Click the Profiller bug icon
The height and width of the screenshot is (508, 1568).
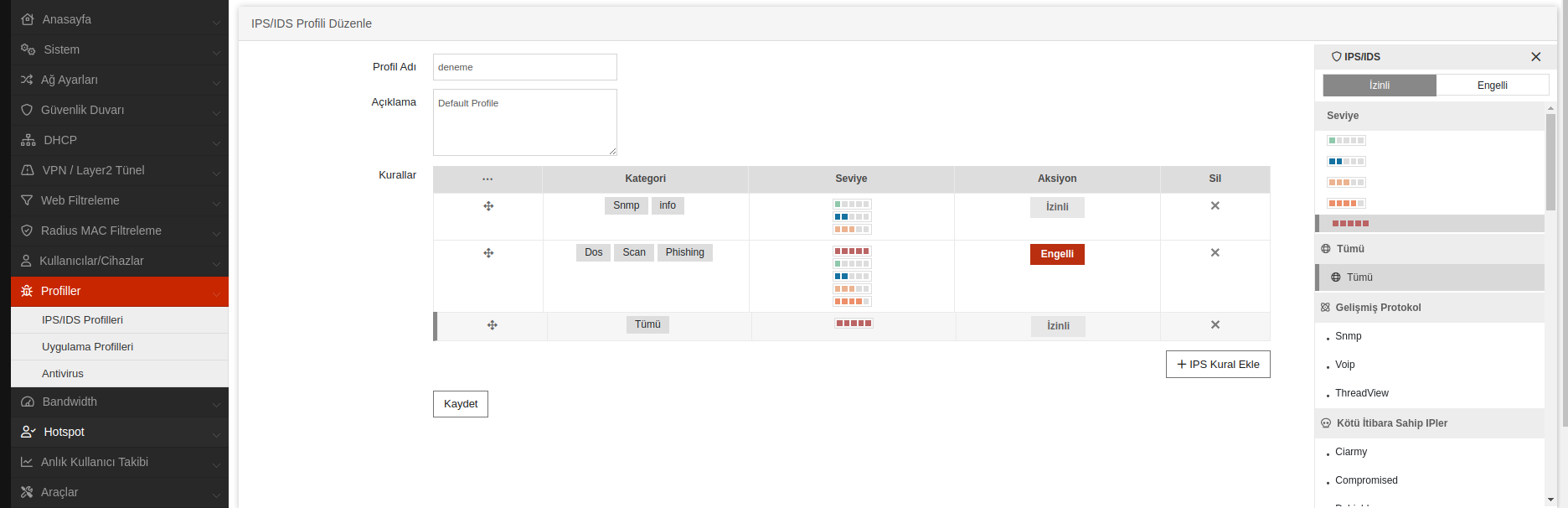27,291
